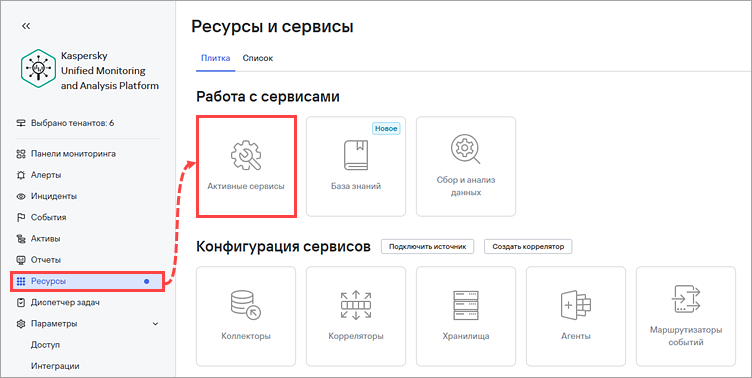The height and width of the screenshot is (378, 752).
Task: Click the Создать коррелятор button
Action: click(528, 247)
